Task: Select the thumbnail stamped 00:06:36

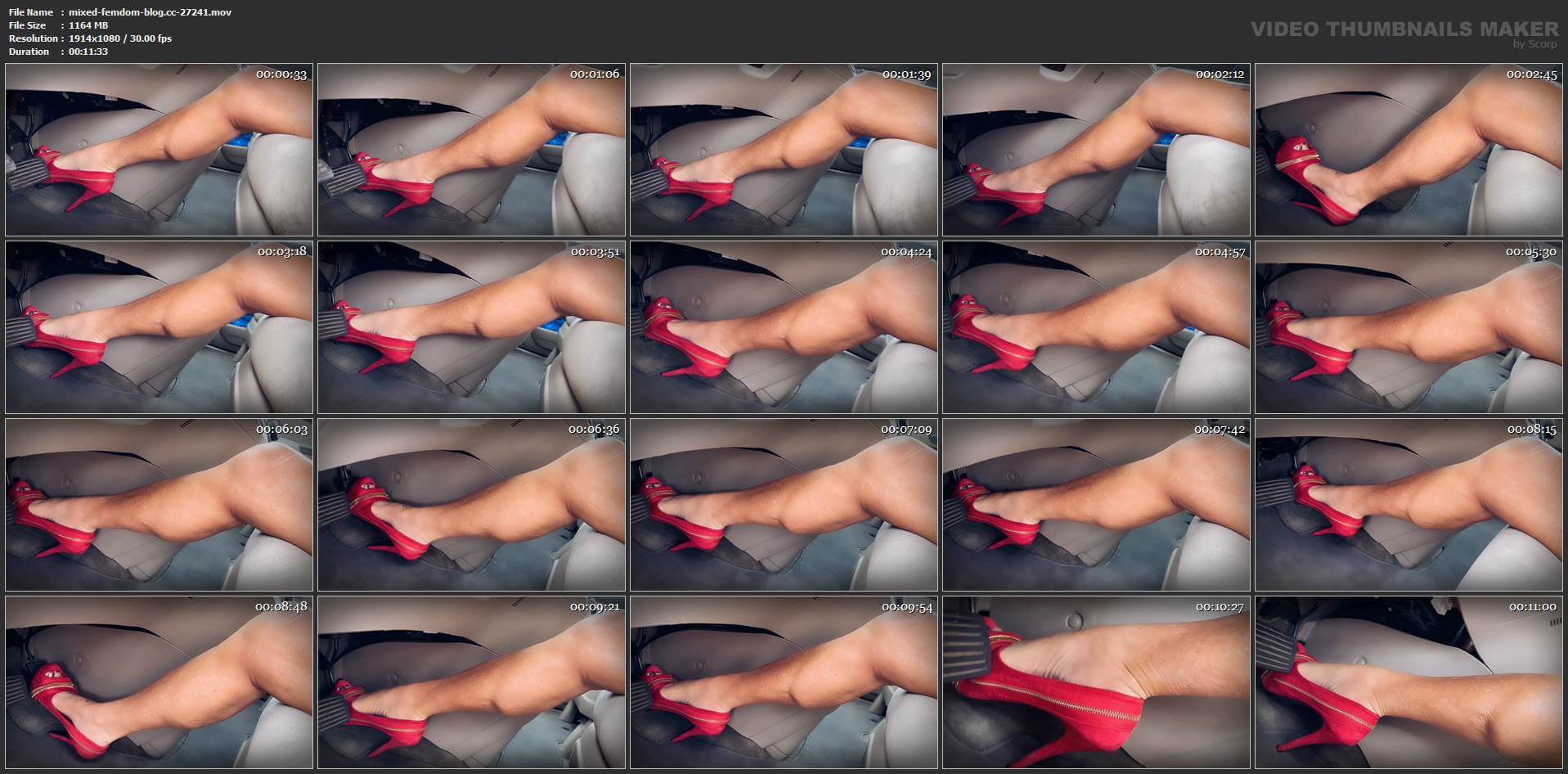Action: coord(472,505)
